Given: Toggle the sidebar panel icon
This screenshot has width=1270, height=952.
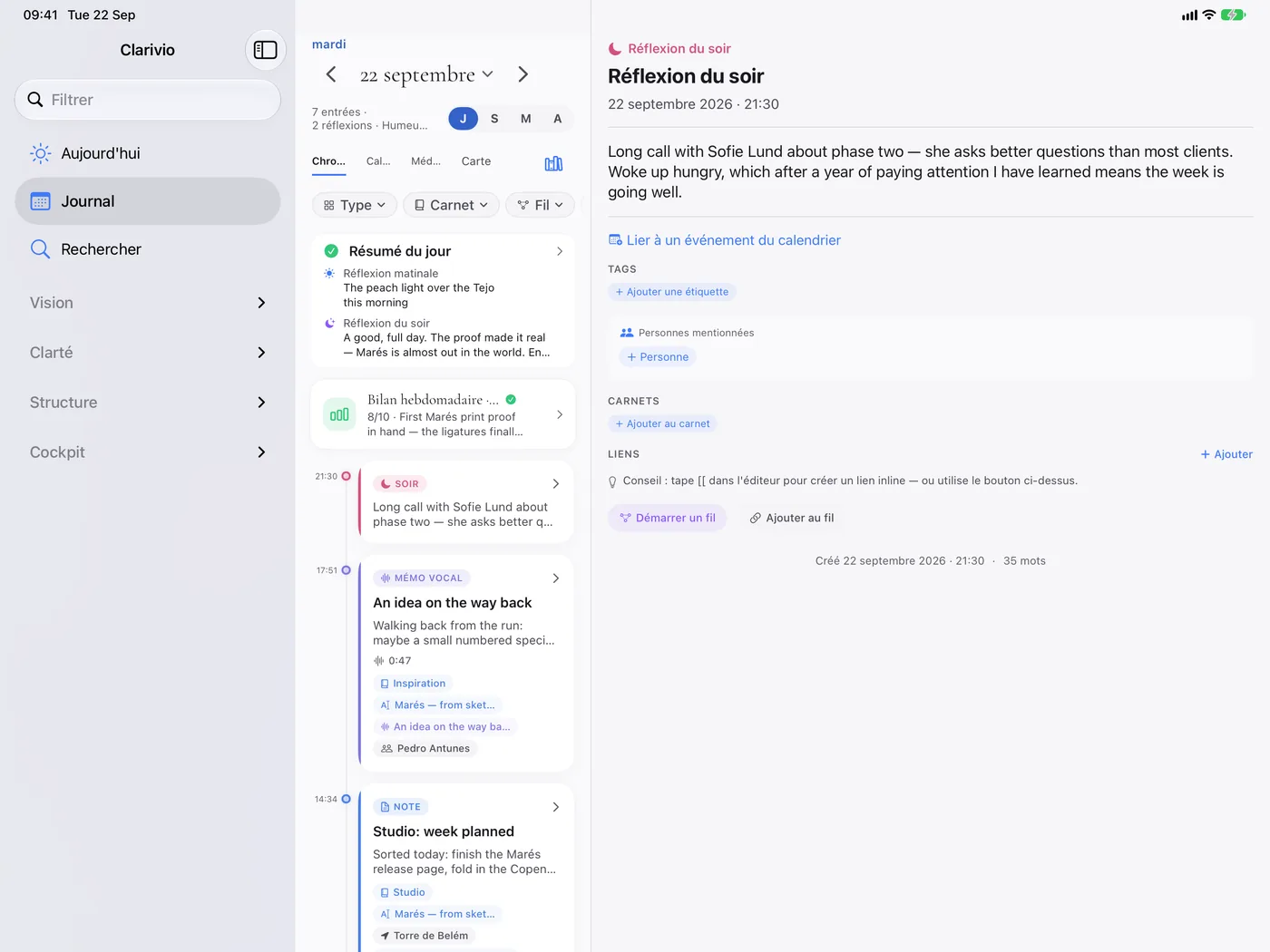Looking at the screenshot, I should (266, 50).
